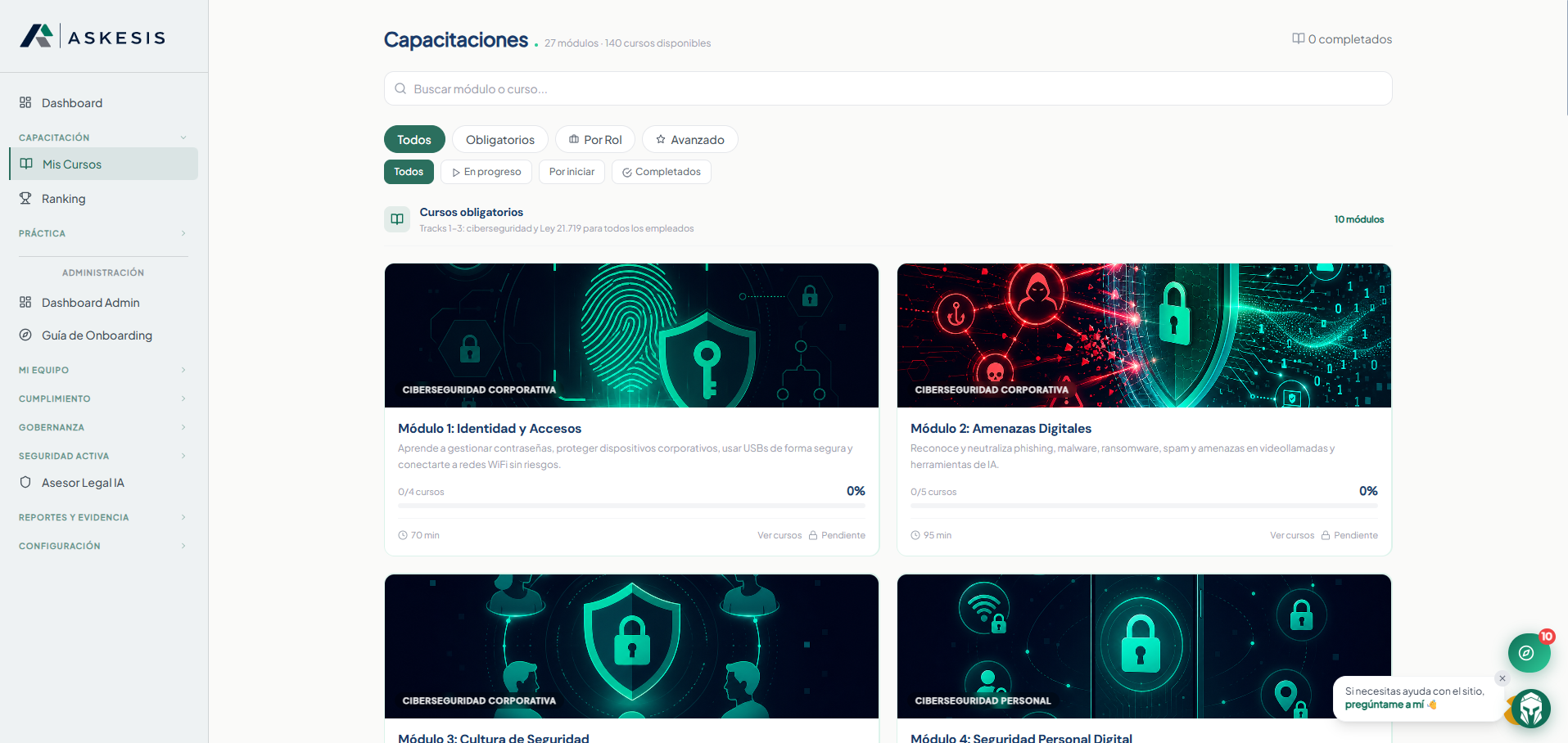Dismiss the help bubble with the X
1568x743 pixels.
point(1502,678)
